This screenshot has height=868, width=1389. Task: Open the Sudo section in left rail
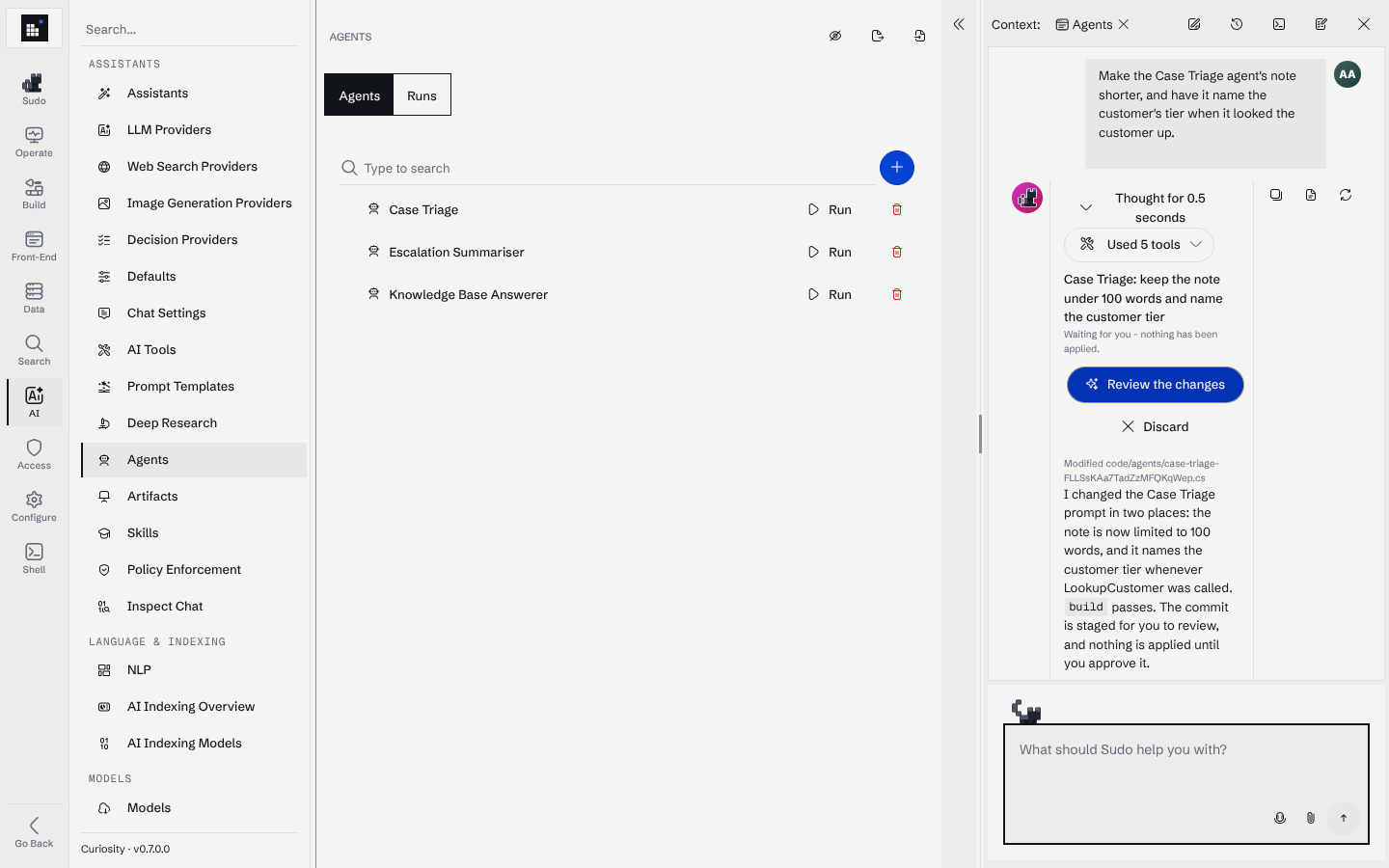tap(34, 89)
